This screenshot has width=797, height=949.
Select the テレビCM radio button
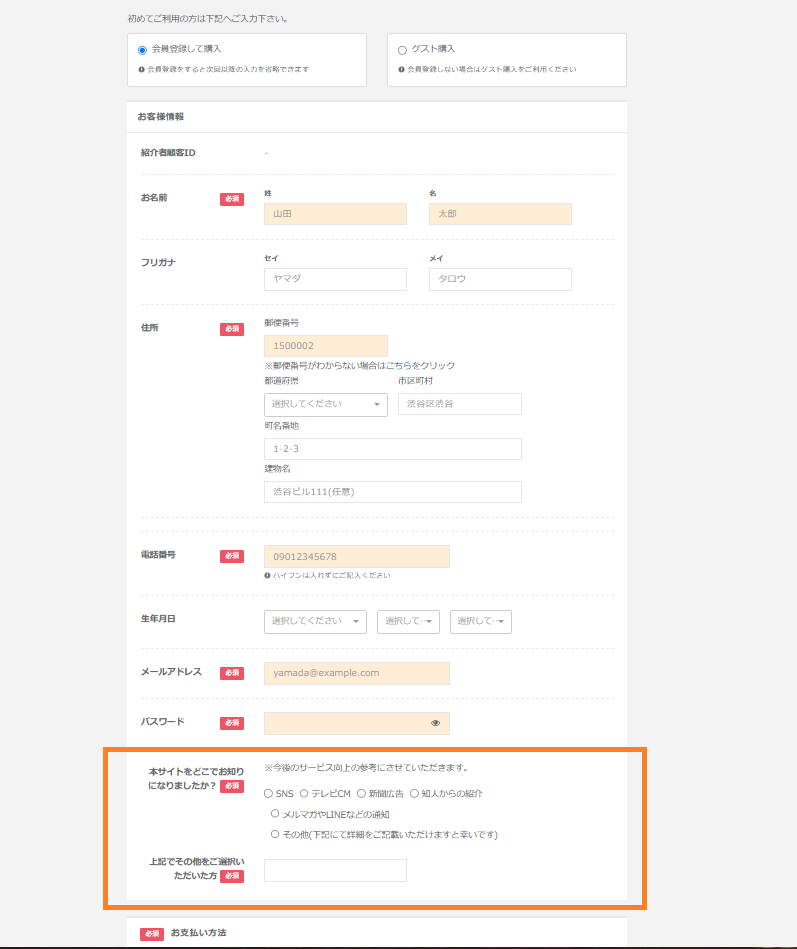tap(304, 793)
